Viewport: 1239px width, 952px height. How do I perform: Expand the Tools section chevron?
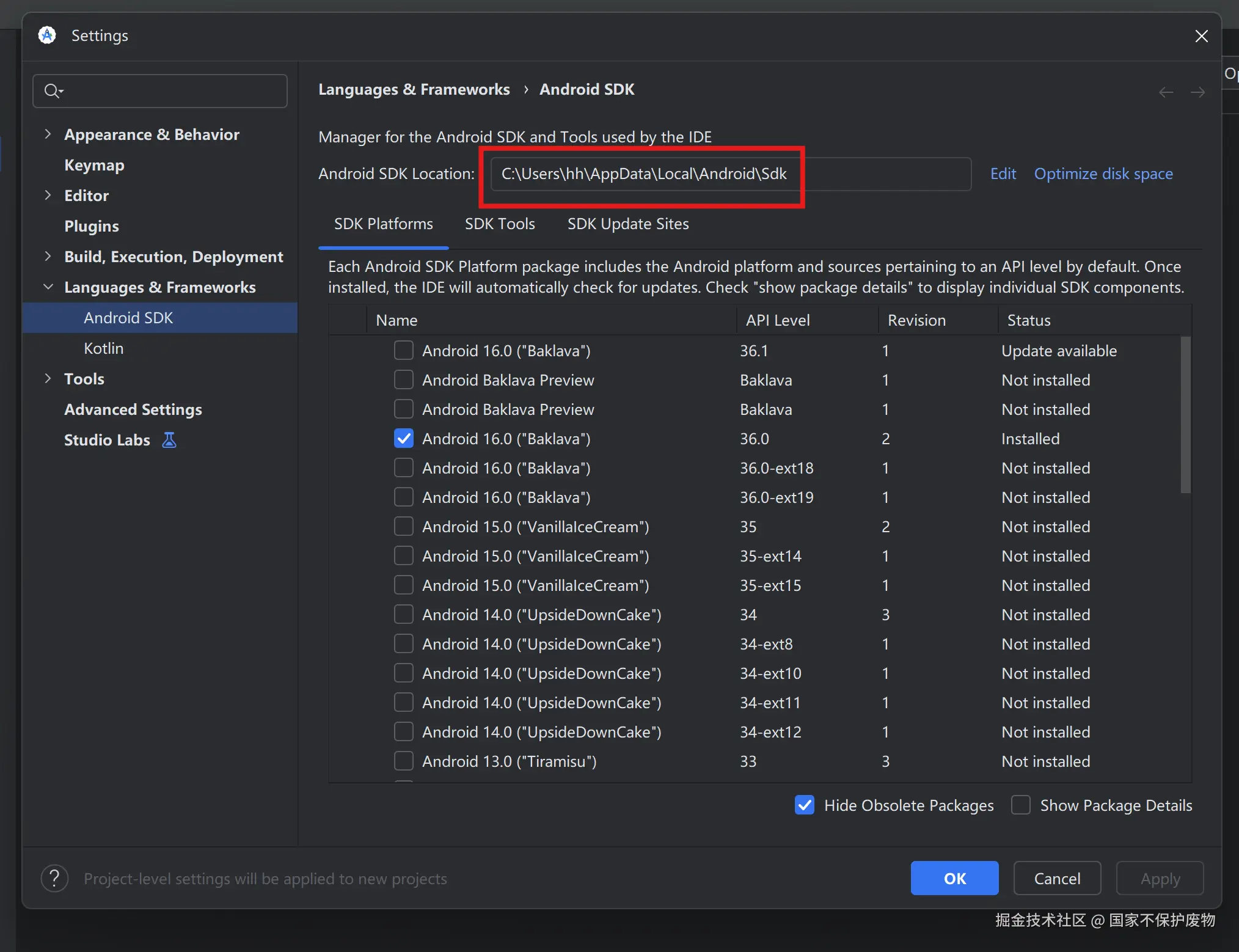(48, 379)
